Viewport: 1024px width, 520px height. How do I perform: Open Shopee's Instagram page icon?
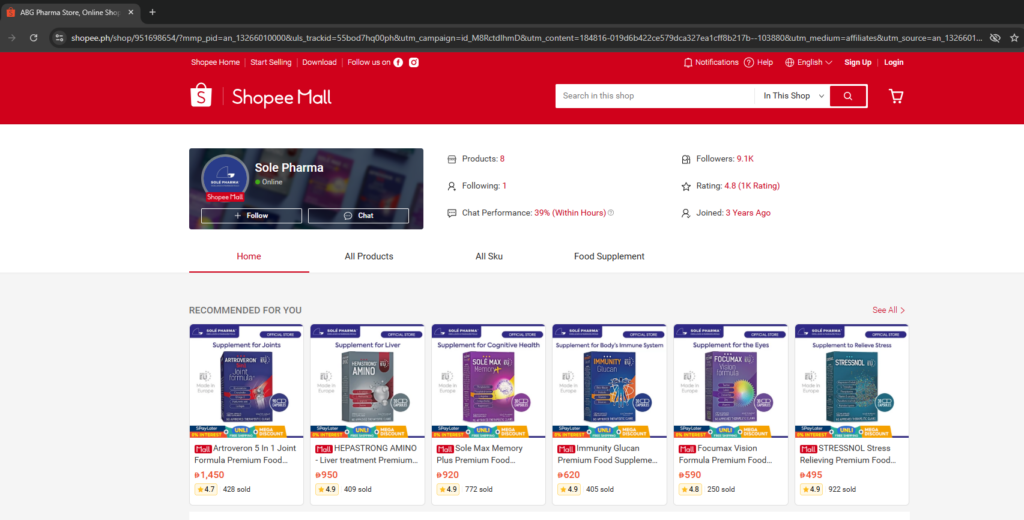[x=413, y=62]
